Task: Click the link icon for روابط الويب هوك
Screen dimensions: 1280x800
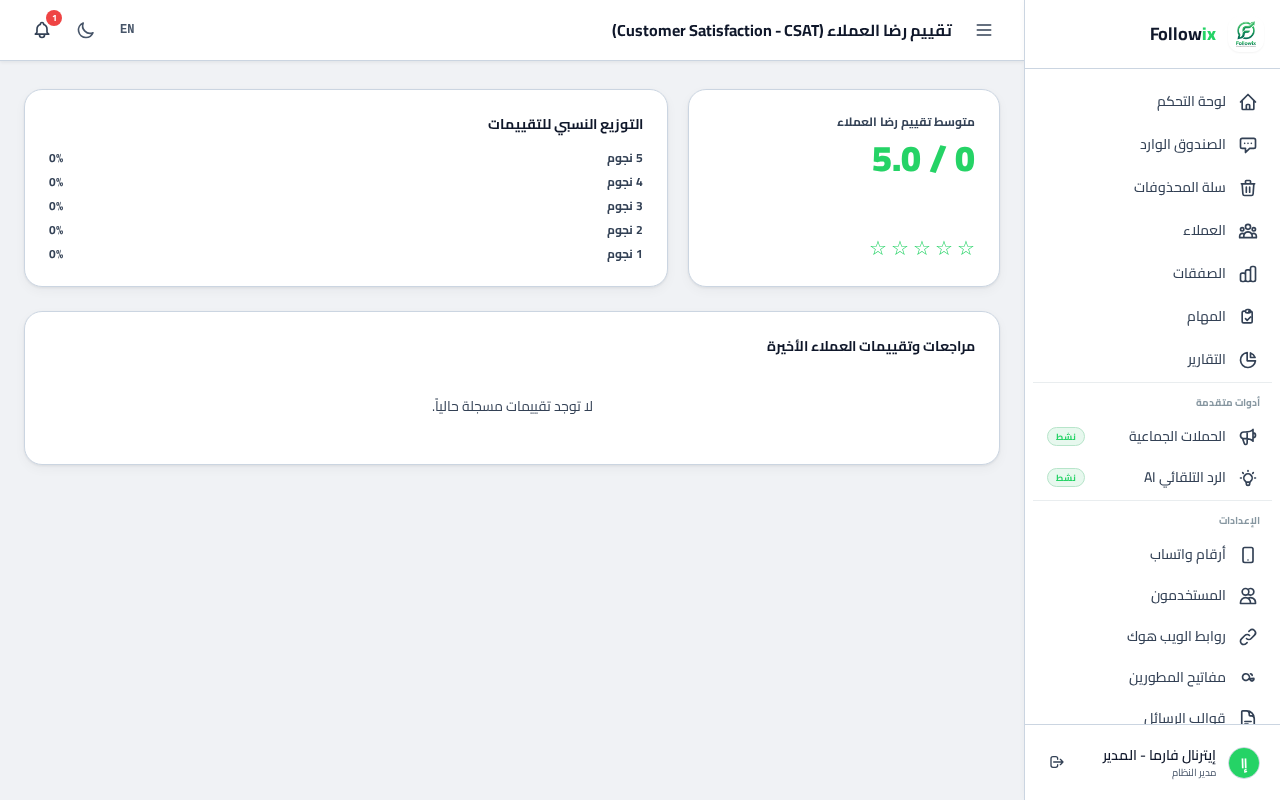Action: pyautogui.click(x=1248, y=637)
